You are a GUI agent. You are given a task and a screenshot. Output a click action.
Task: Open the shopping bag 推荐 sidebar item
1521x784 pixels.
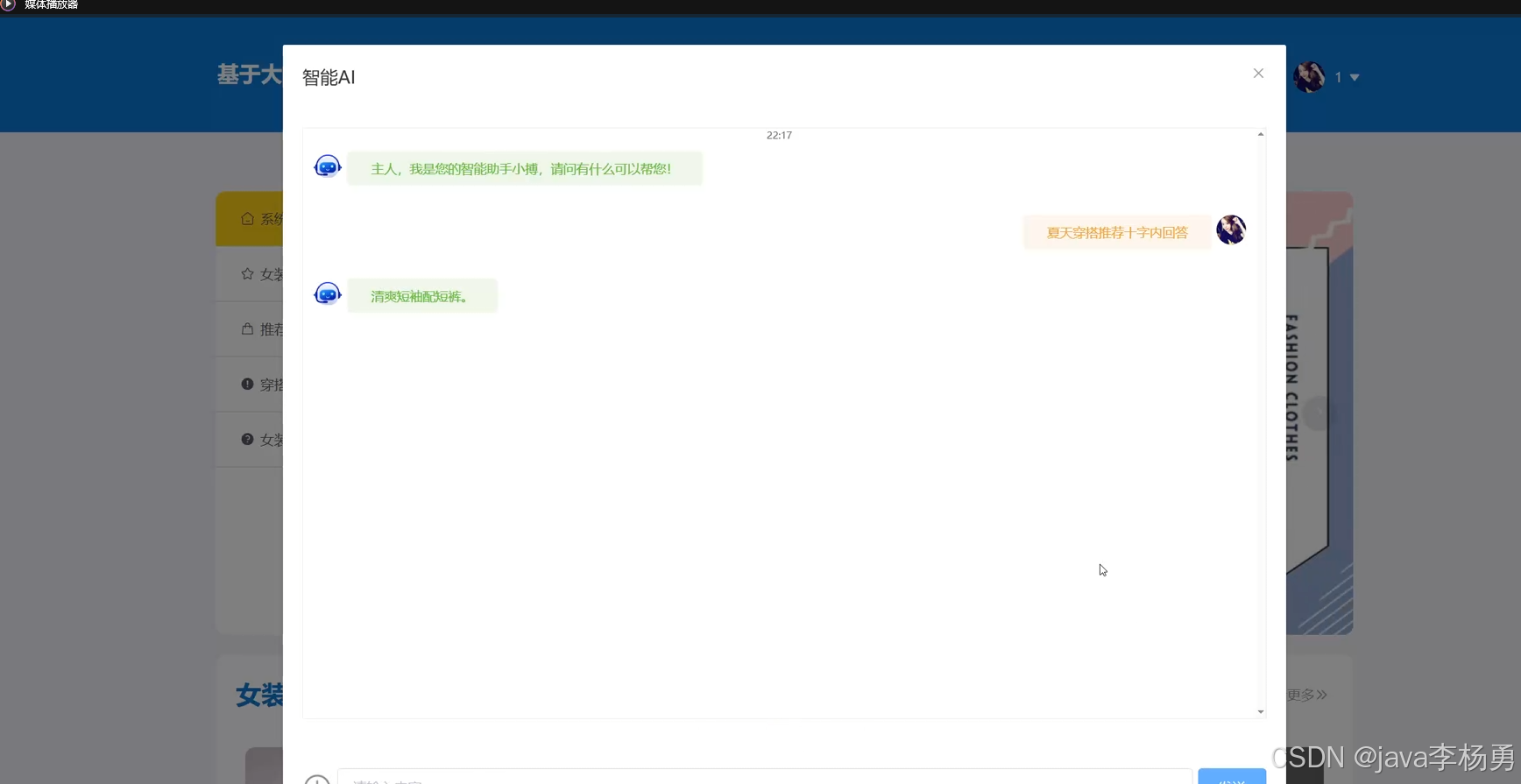coord(250,329)
